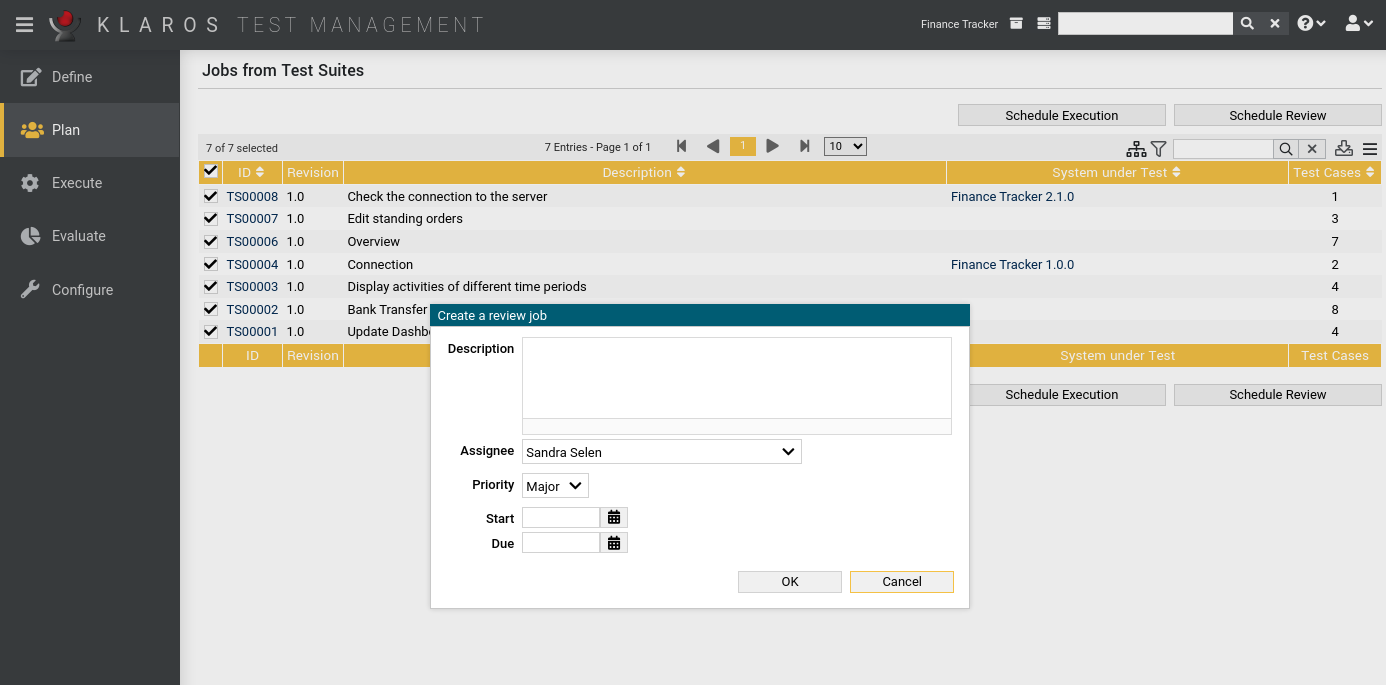Screen dimensions: 1386x685
Task: Uncheck the checkbox for test suite TS00008
Action: click(210, 195)
